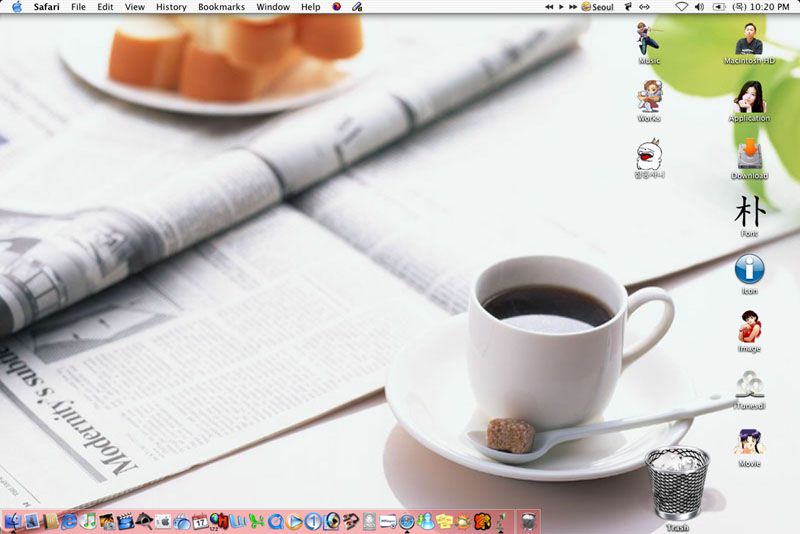Open the Macintosh HD desktop icon

coord(749,40)
